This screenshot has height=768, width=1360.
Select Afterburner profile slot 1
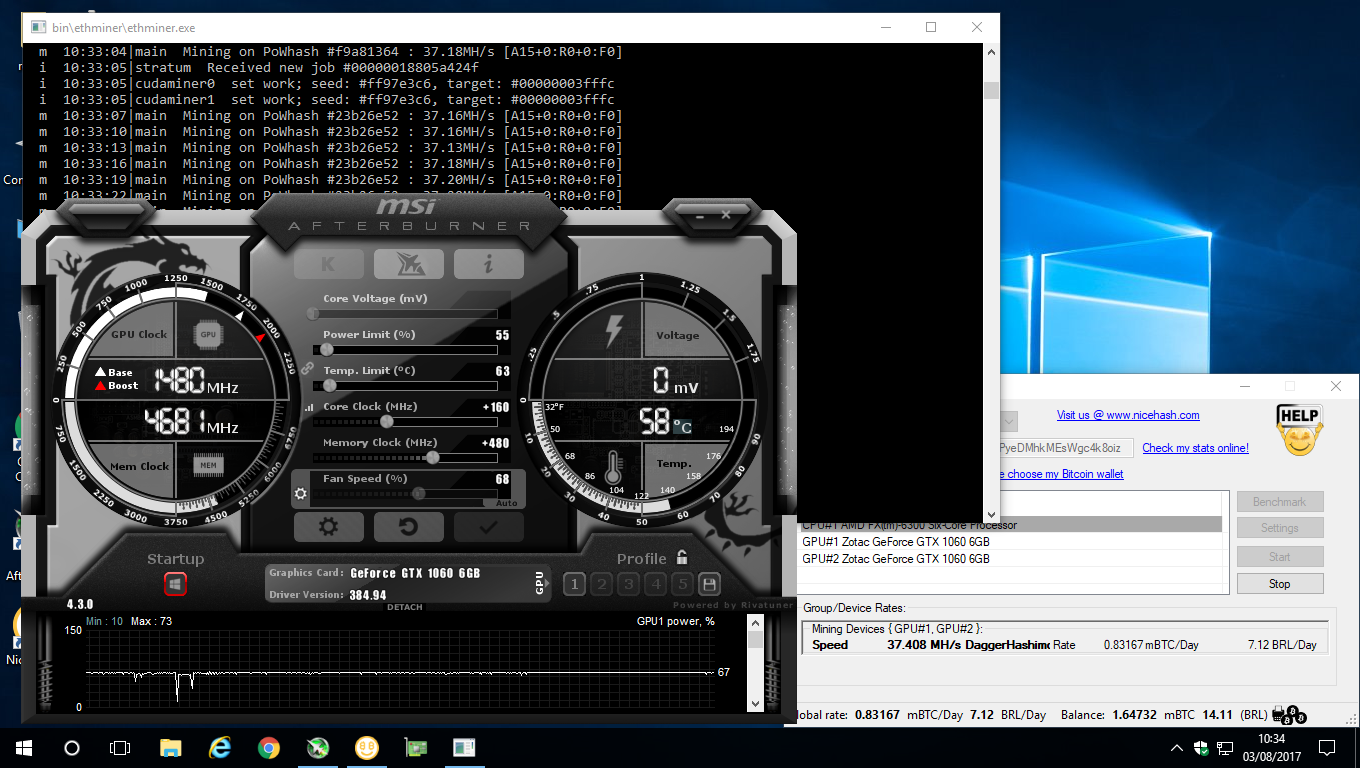point(574,584)
